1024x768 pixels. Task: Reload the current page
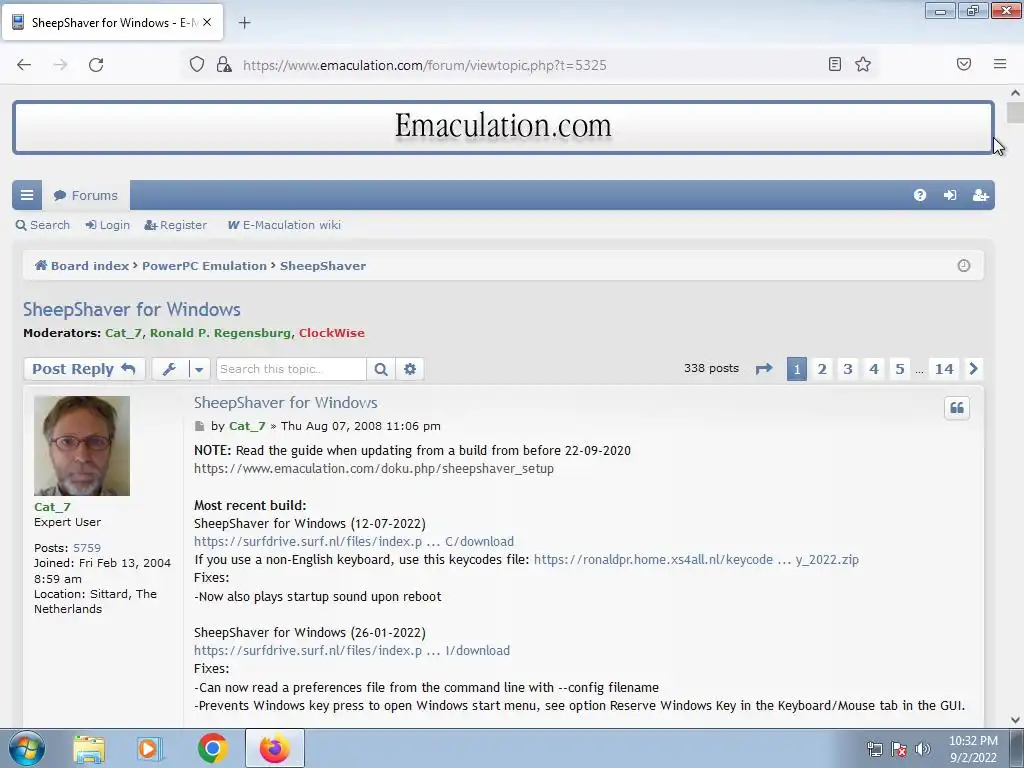pyautogui.click(x=96, y=65)
